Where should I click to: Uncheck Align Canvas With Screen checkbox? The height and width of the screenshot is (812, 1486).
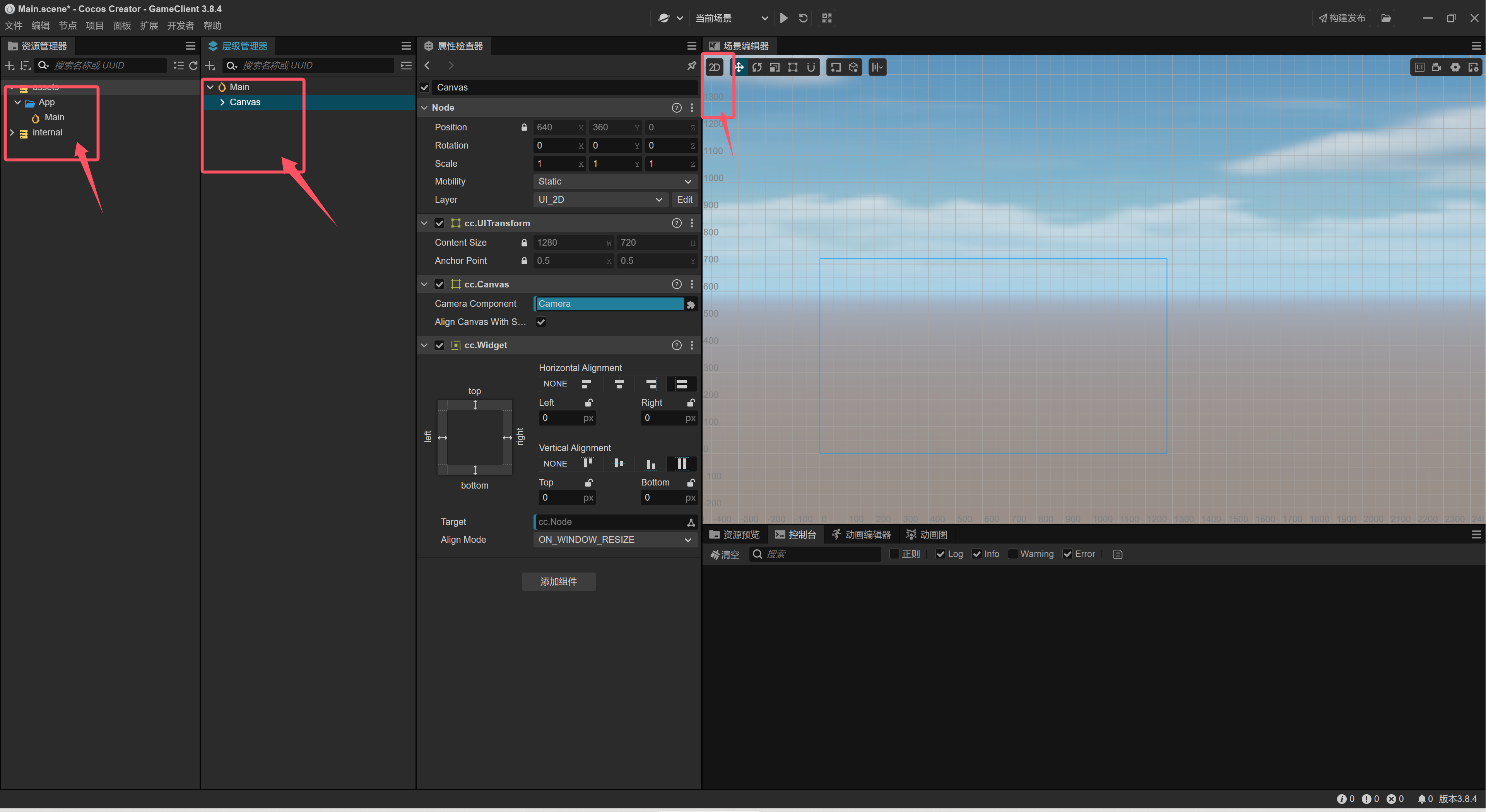click(x=540, y=322)
